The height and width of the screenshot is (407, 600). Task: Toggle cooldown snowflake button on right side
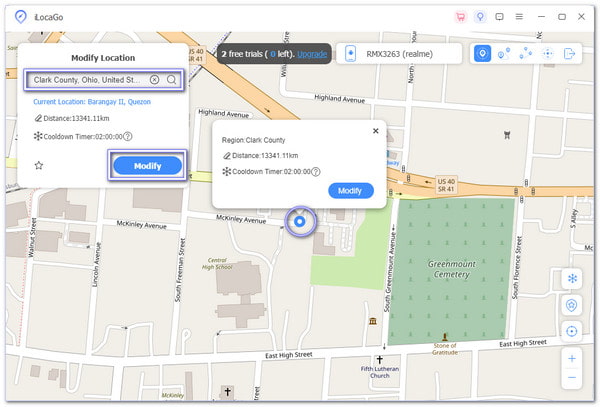572,278
